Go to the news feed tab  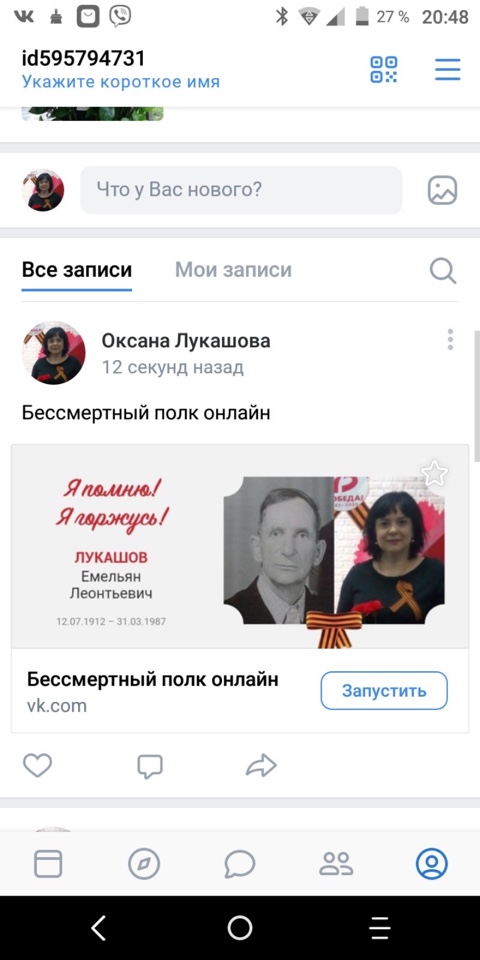(x=48, y=864)
